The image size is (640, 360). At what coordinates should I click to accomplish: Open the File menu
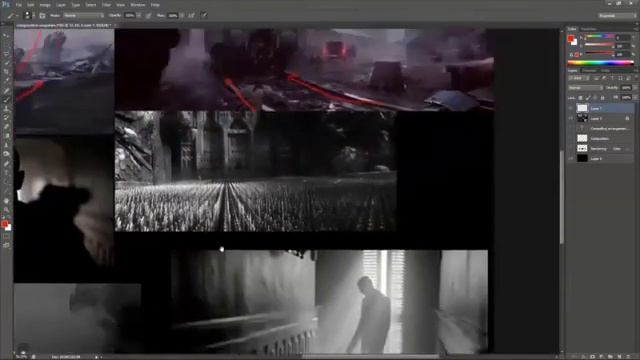coord(19,5)
